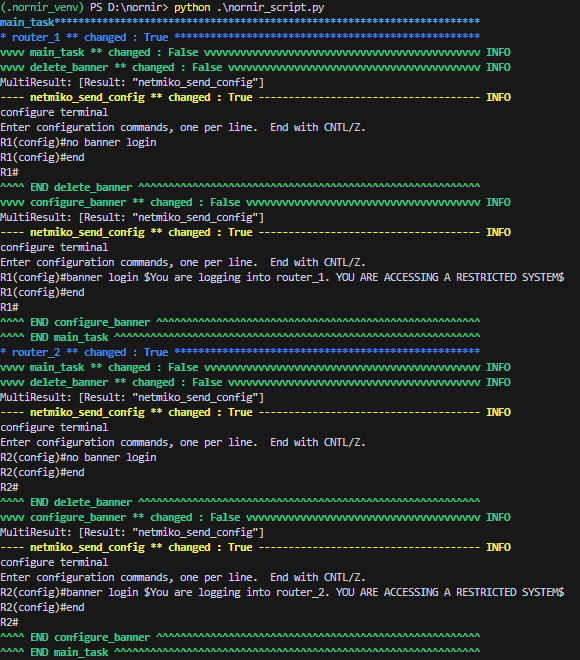Screen dimensions: 580x660
Task: Click the 'R2(config)#no banner login' line
Action: (78, 457)
